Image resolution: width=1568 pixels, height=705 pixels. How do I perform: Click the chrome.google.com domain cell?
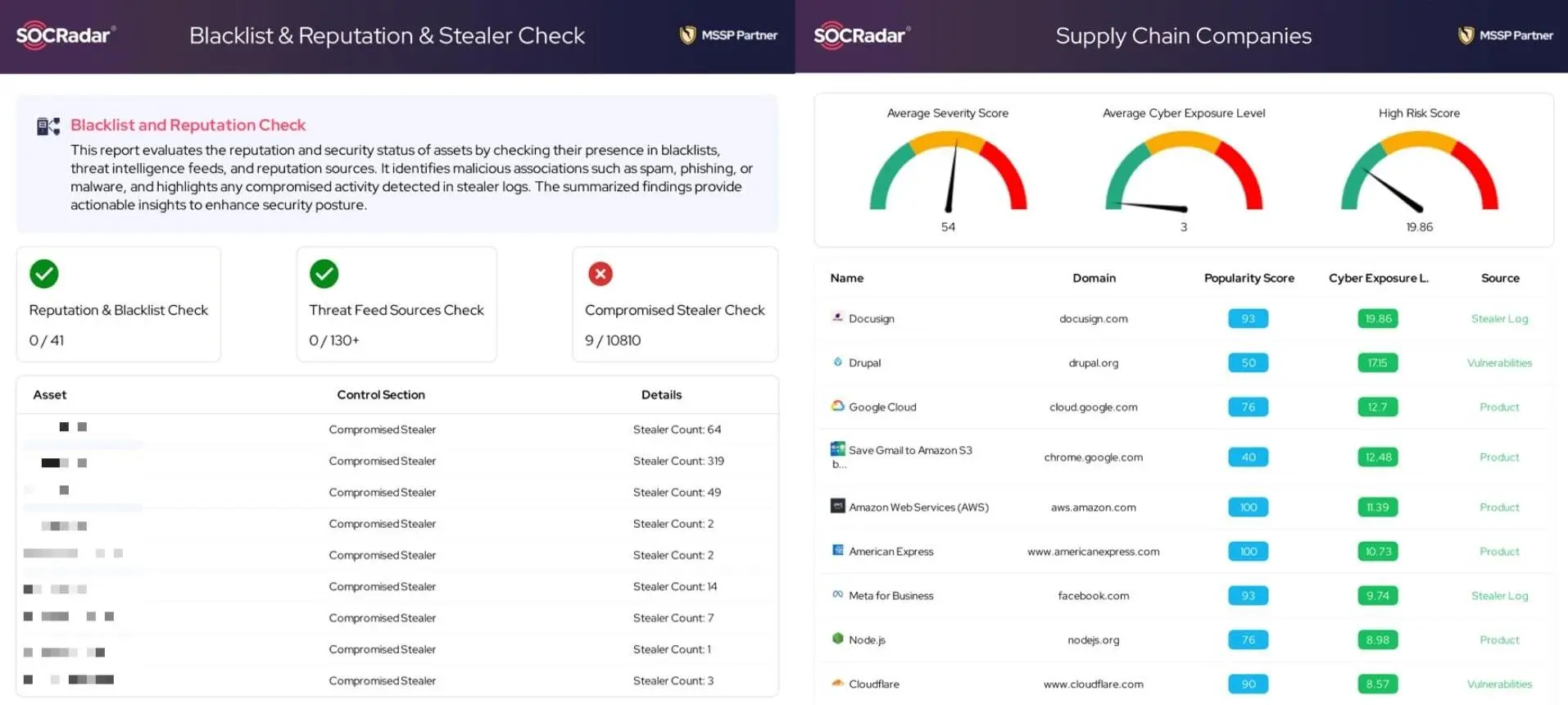tap(1094, 457)
